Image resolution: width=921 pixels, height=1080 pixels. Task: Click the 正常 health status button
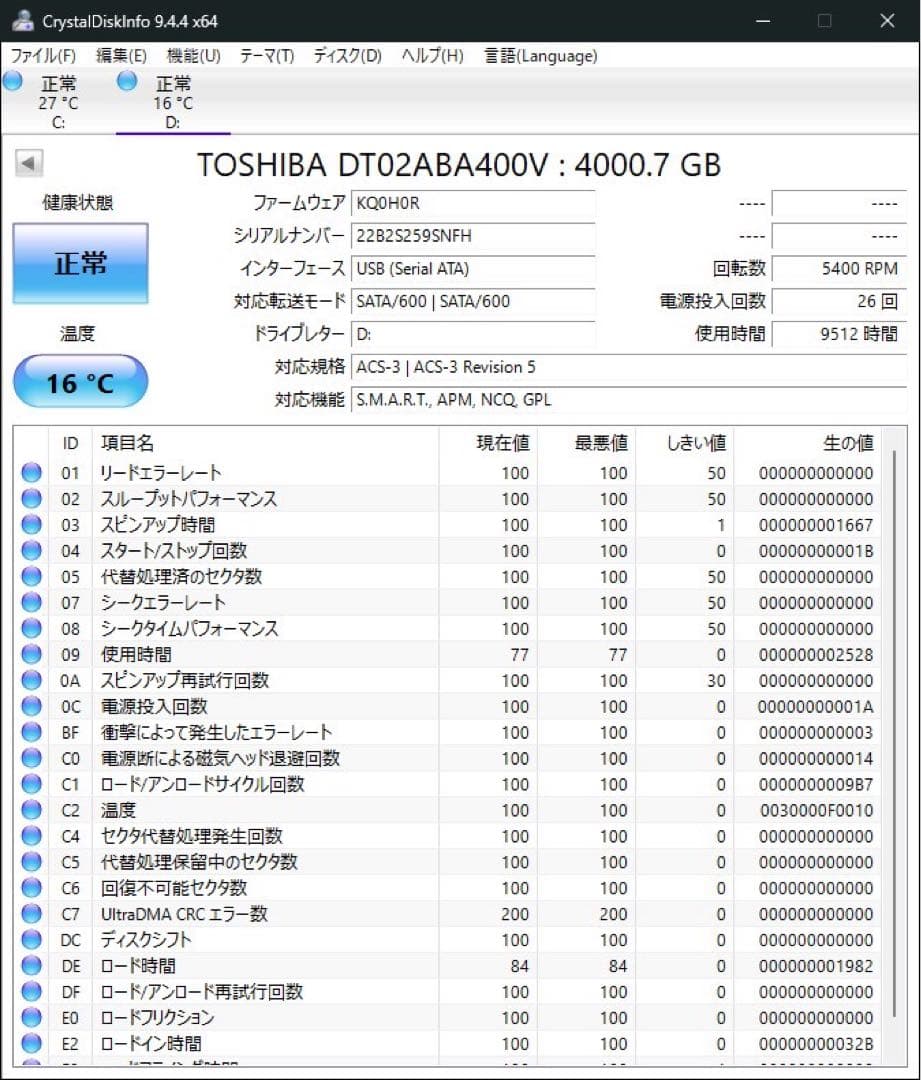pos(81,263)
